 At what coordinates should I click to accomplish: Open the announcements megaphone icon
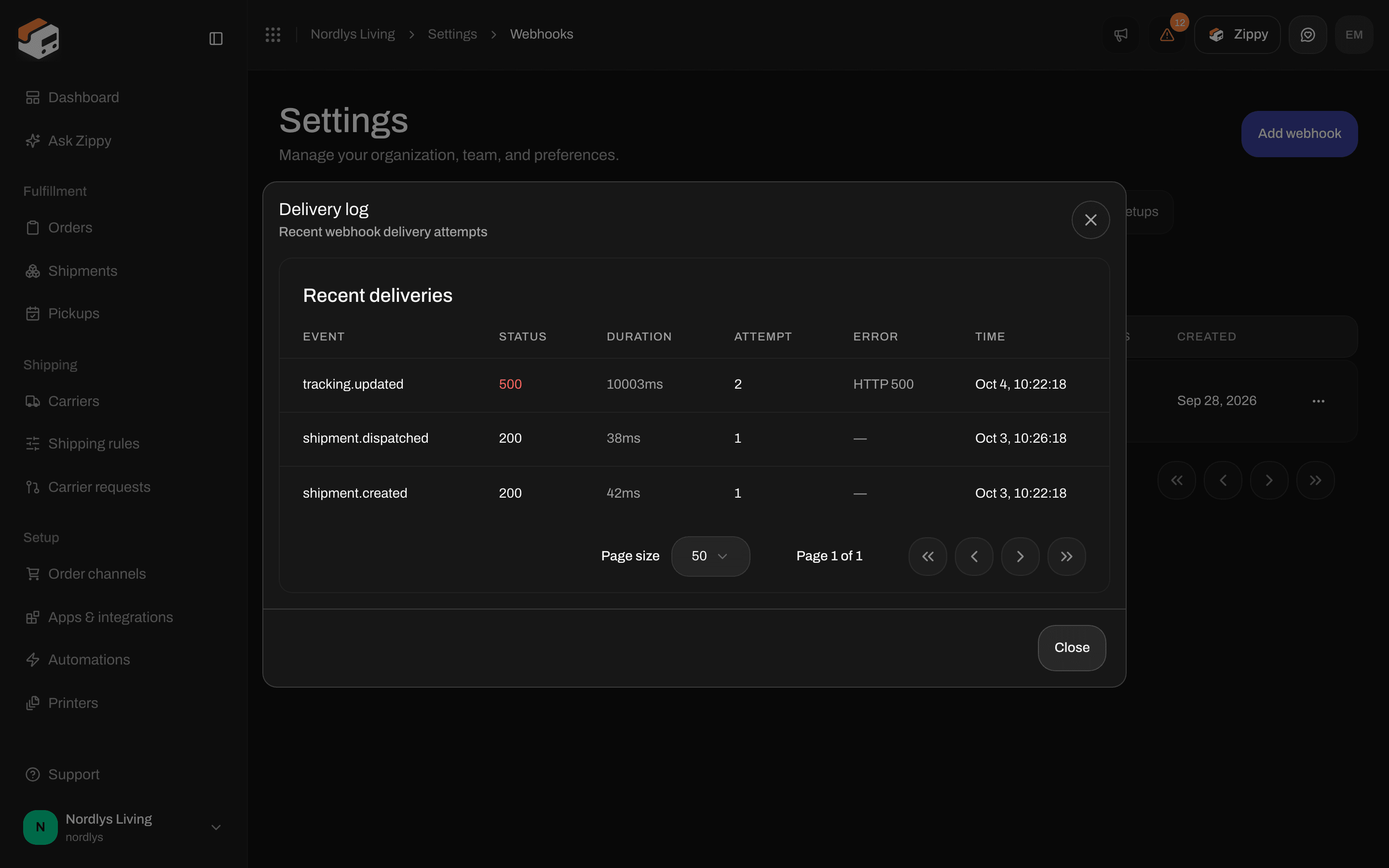(1120, 34)
